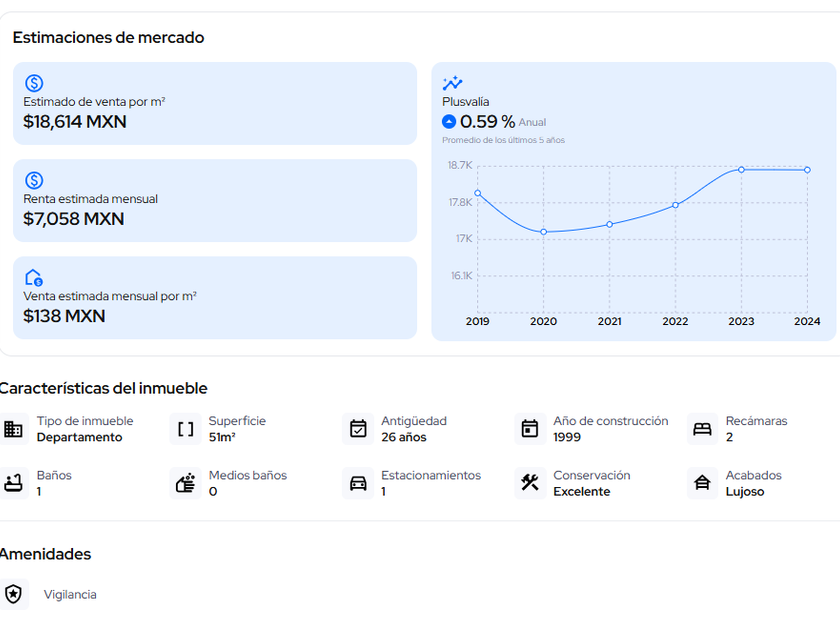Click the shield-star icon beside Vigilancia
840x630 pixels.
pos(13,594)
